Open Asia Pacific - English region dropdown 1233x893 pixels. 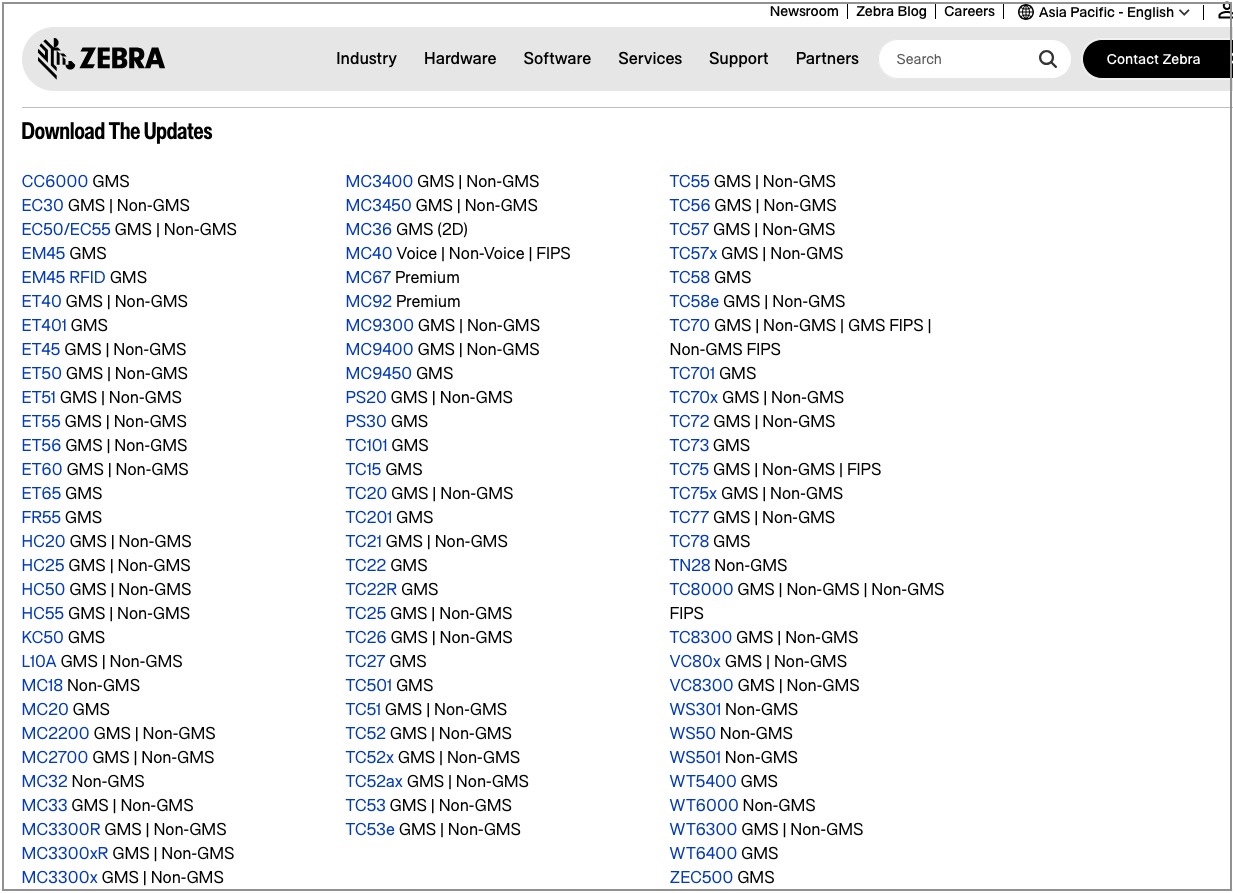tap(1104, 12)
